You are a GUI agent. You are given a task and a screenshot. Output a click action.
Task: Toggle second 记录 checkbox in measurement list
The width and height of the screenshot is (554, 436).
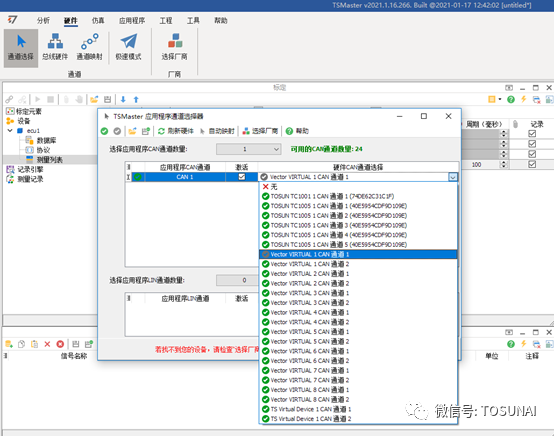pos(532,144)
